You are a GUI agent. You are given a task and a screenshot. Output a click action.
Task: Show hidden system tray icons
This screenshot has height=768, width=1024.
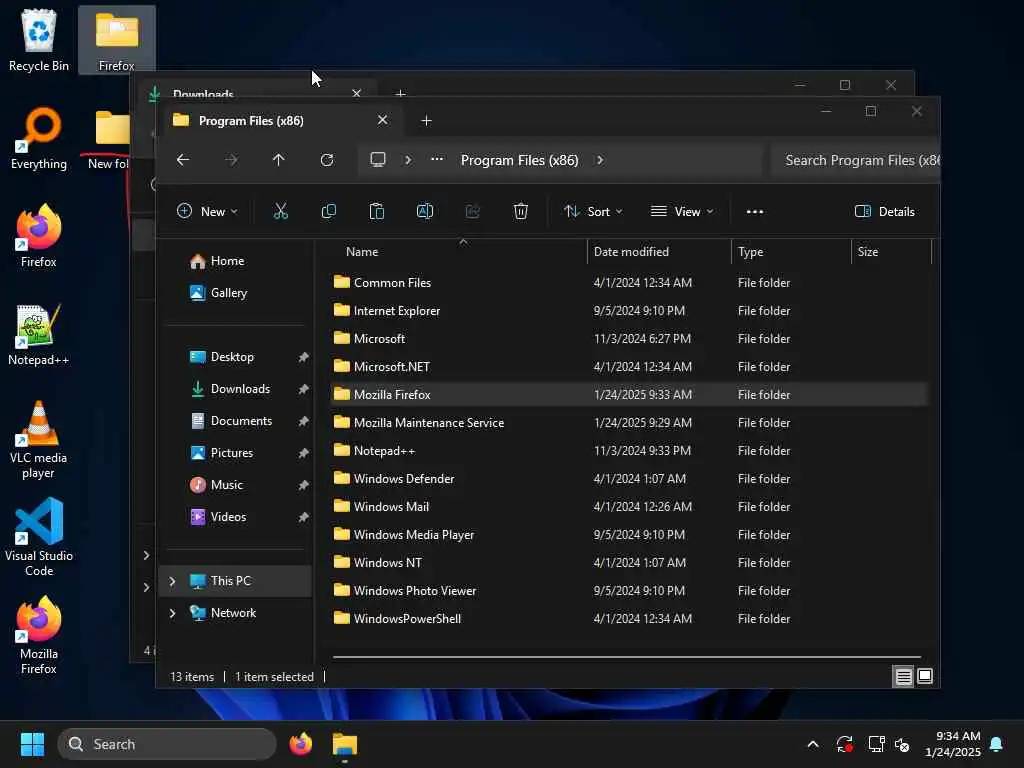coord(813,744)
